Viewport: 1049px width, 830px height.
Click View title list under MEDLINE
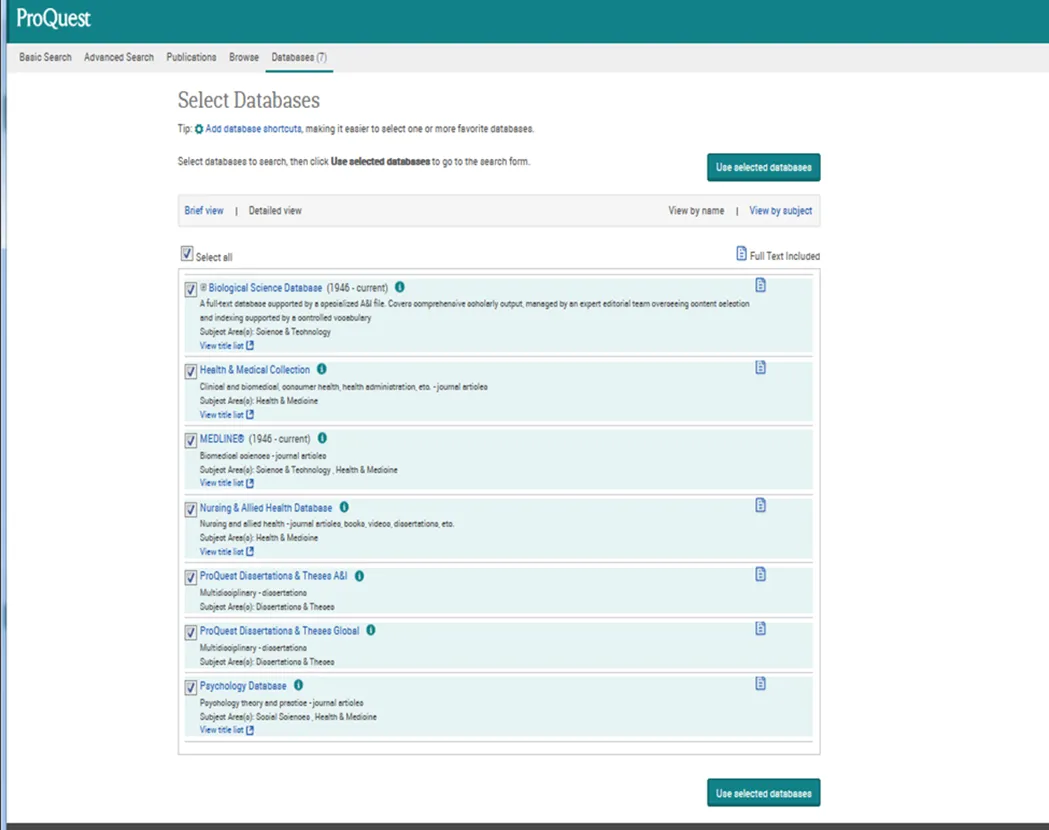tap(221, 483)
